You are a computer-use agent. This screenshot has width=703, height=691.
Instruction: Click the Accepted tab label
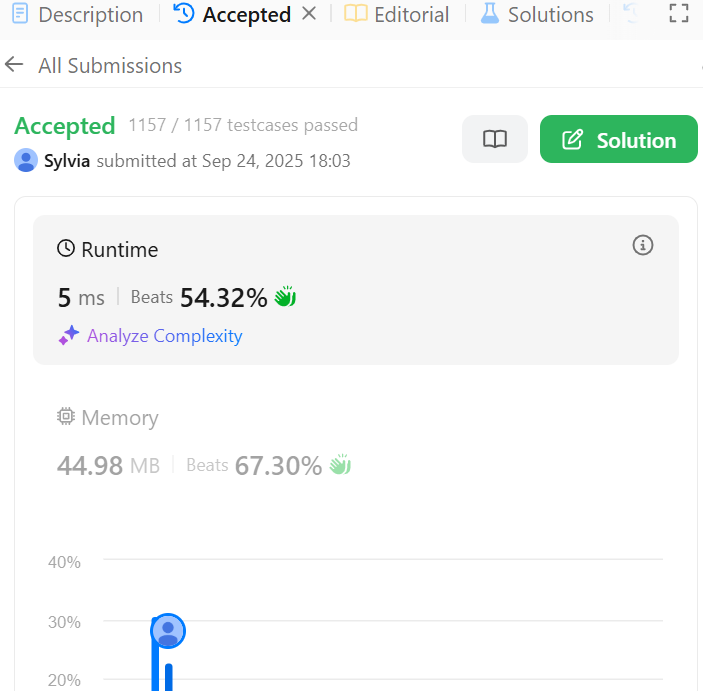click(x=246, y=15)
